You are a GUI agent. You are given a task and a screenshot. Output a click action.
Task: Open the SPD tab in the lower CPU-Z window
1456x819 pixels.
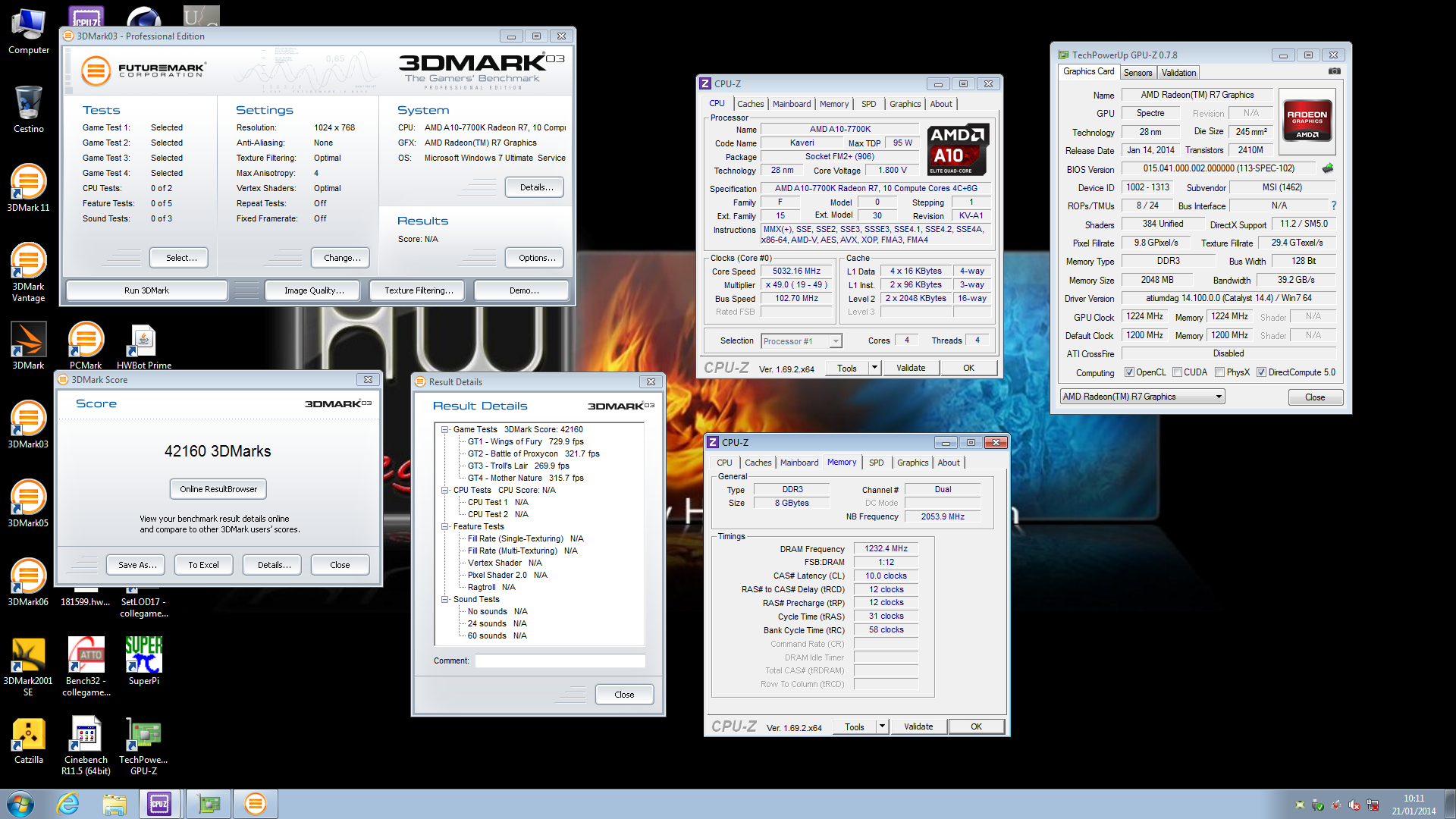click(x=876, y=463)
